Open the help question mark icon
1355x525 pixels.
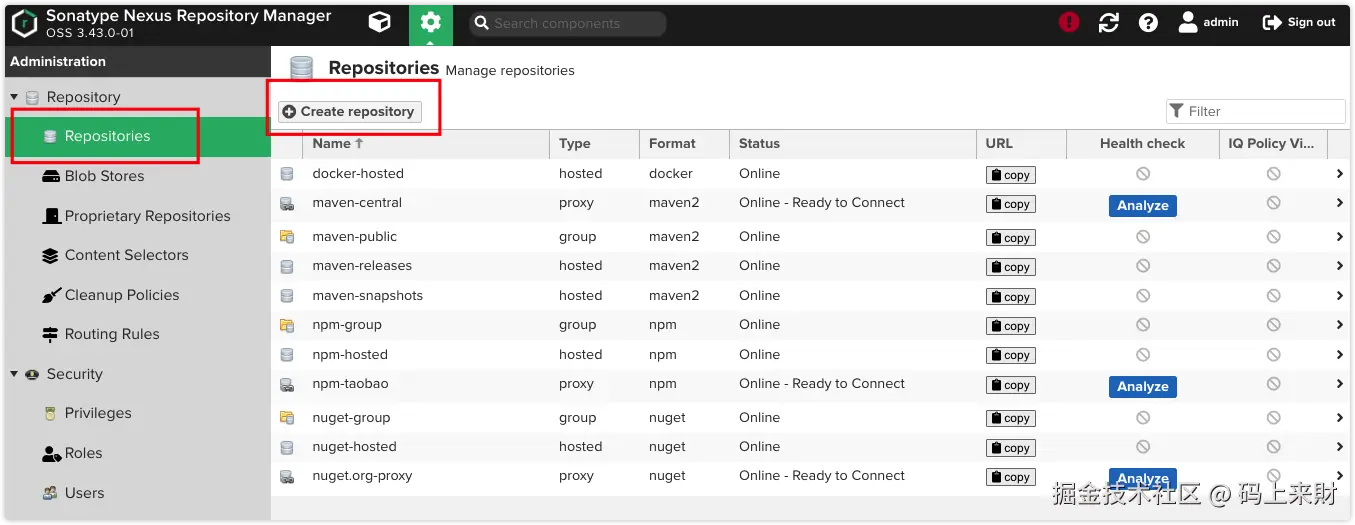coord(1148,22)
